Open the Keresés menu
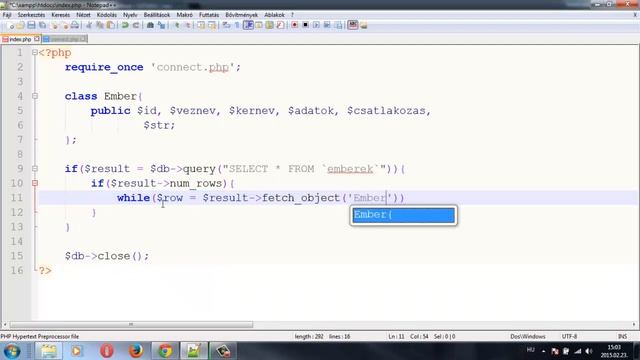The image size is (640, 360). 60,15
